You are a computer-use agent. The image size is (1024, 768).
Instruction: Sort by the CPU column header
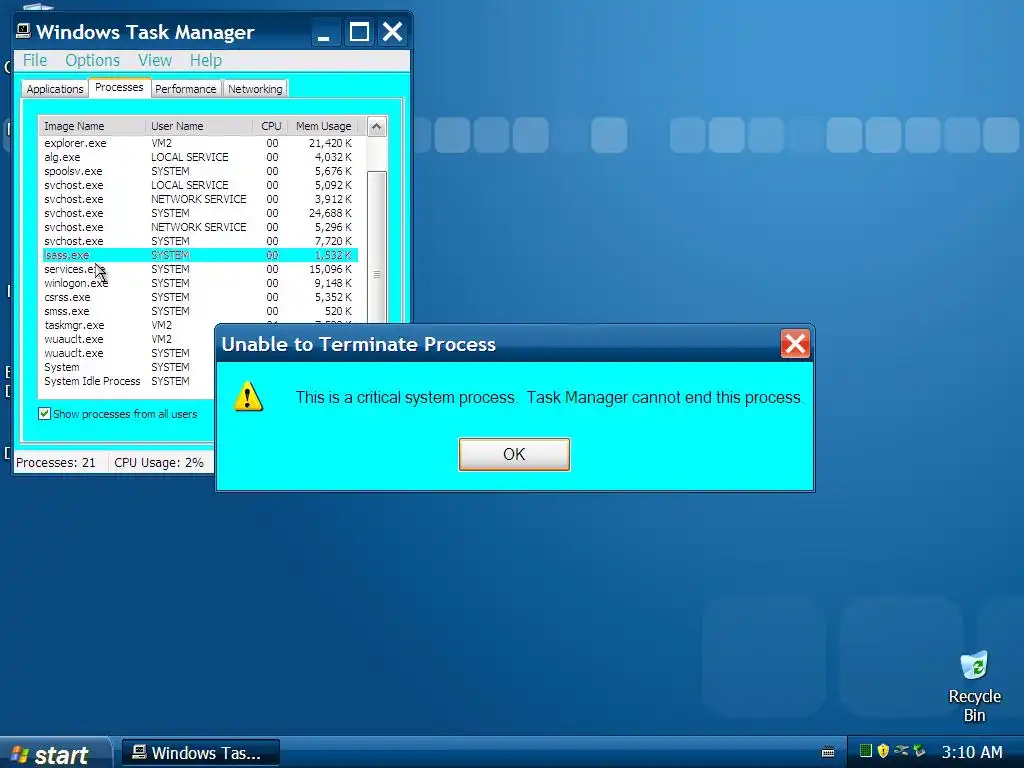270,126
